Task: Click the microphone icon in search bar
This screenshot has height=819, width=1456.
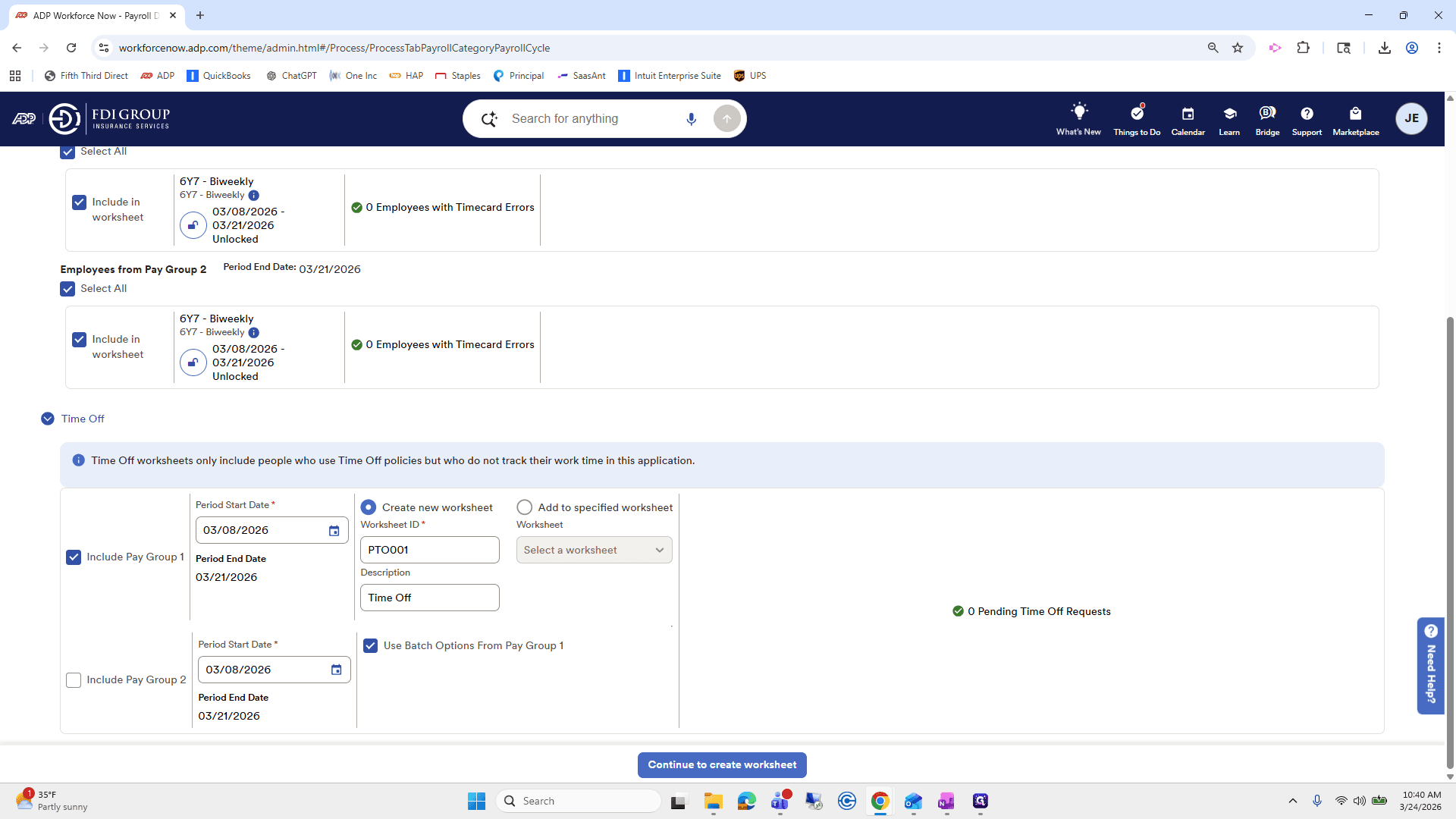Action: point(691,119)
